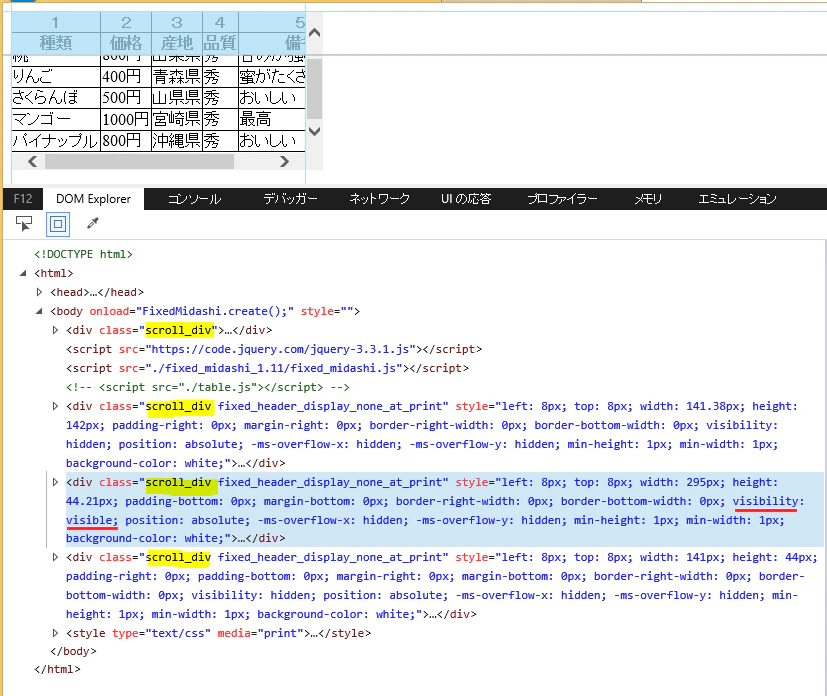827x696 pixels.
Task: Click the header column number 3 cell
Action: point(177,23)
